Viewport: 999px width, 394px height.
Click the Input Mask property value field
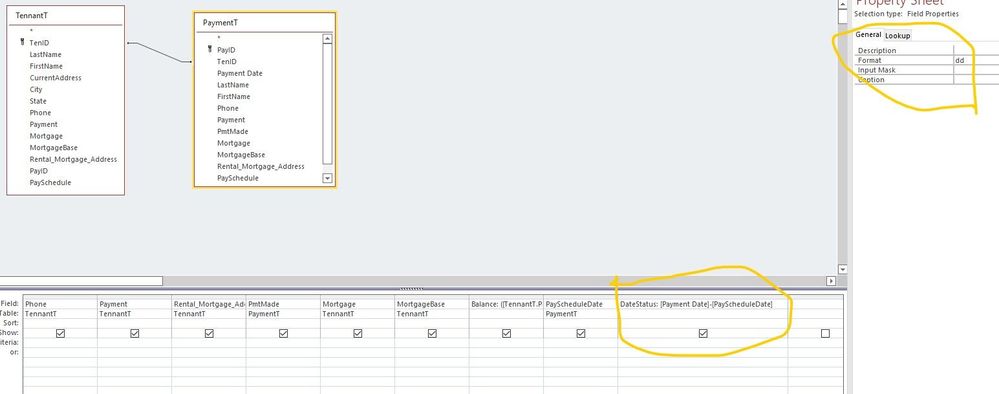click(976, 70)
